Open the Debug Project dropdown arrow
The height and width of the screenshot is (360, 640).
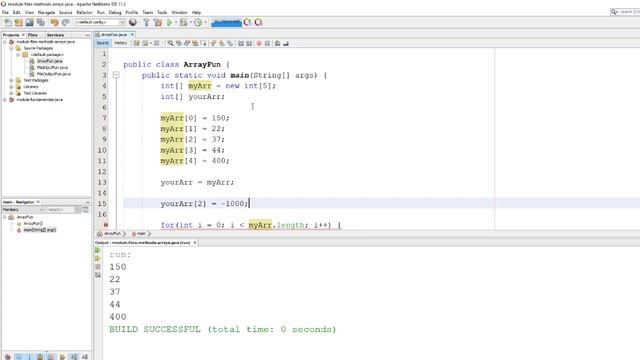coord(191,22)
